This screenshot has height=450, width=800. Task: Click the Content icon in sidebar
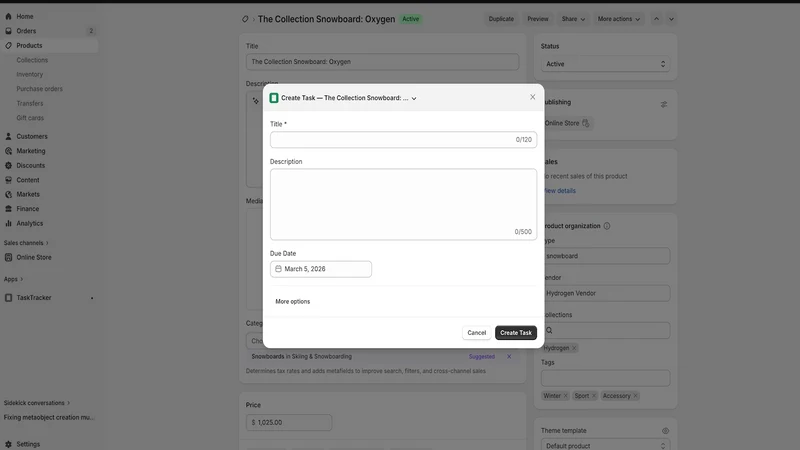[8, 180]
